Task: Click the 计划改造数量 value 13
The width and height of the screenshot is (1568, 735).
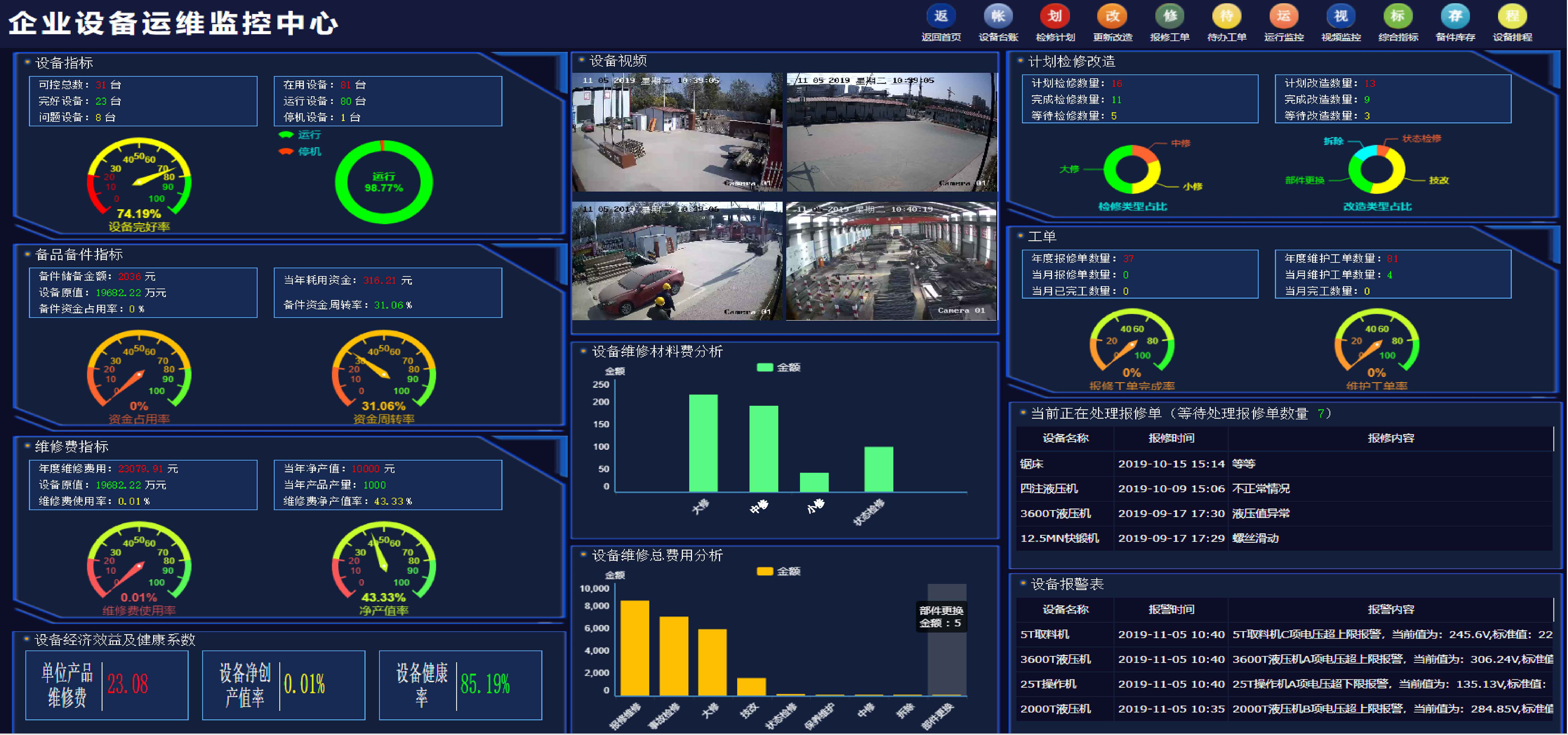Action: tap(1370, 83)
